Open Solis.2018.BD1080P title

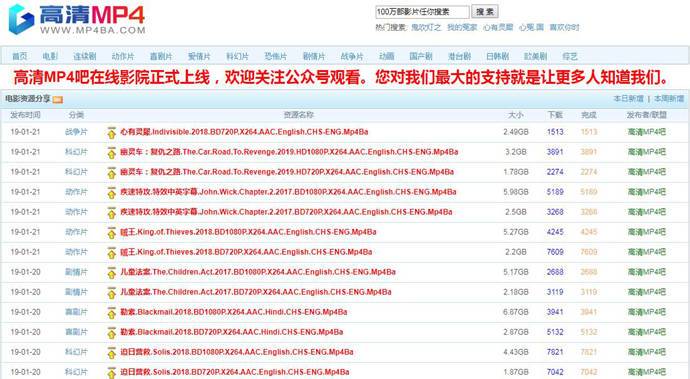(x=237, y=352)
